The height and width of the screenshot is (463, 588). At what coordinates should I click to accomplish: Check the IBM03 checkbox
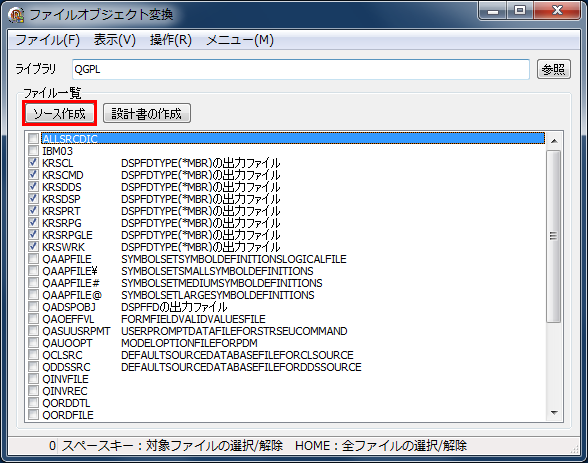coord(33,150)
